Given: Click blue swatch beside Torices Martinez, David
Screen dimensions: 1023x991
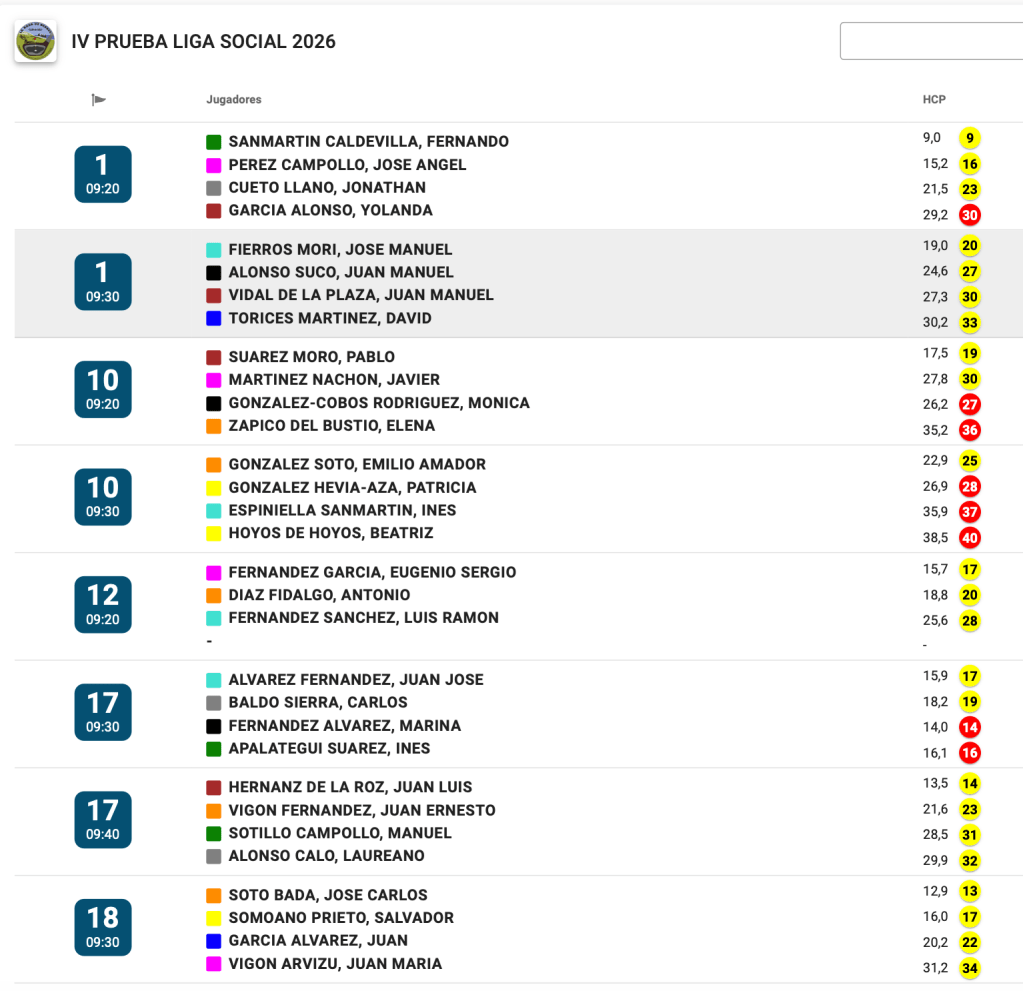Looking at the screenshot, I should coord(213,319).
